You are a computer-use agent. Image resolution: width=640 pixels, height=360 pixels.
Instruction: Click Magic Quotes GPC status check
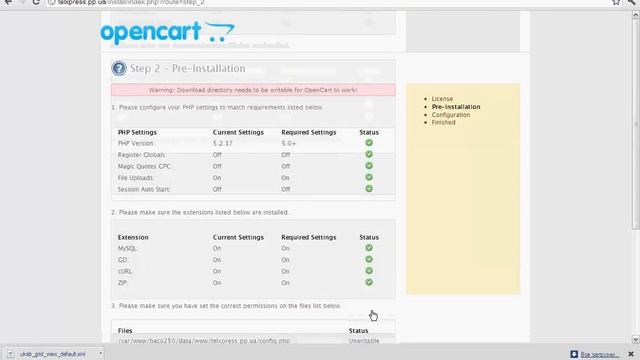coord(369,166)
